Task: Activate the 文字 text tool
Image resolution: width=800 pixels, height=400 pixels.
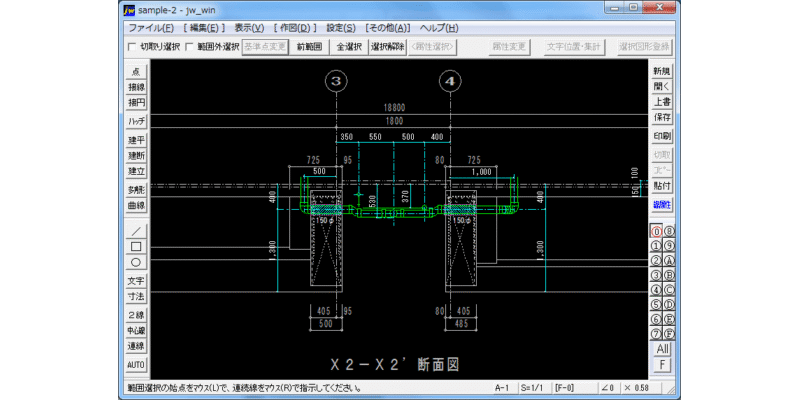Action: [136, 281]
